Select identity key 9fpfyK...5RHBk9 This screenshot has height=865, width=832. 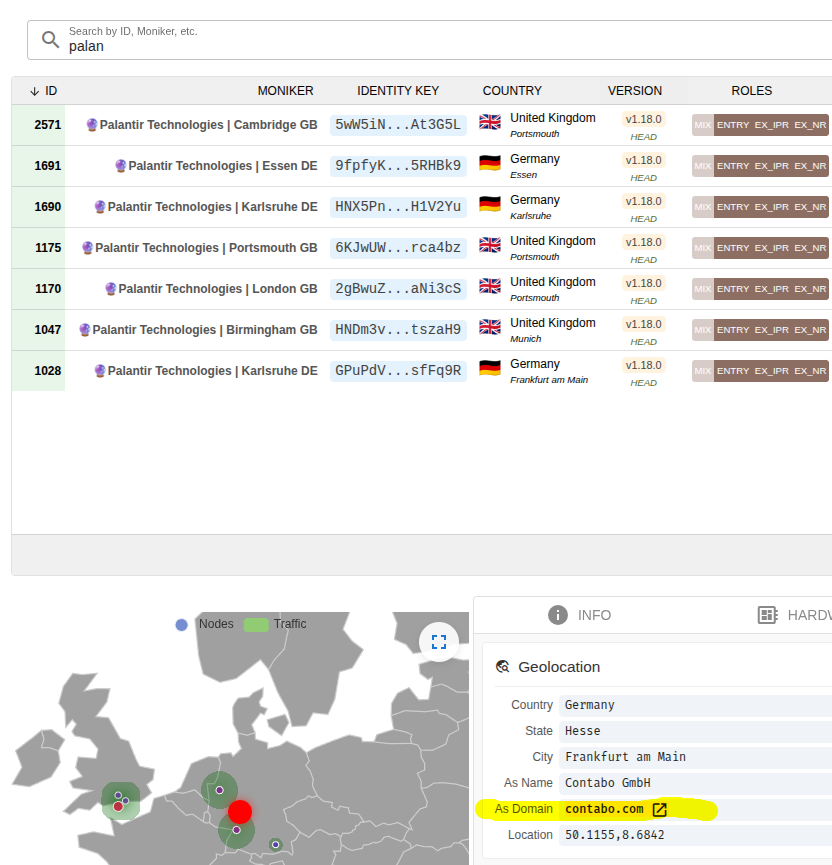(398, 166)
